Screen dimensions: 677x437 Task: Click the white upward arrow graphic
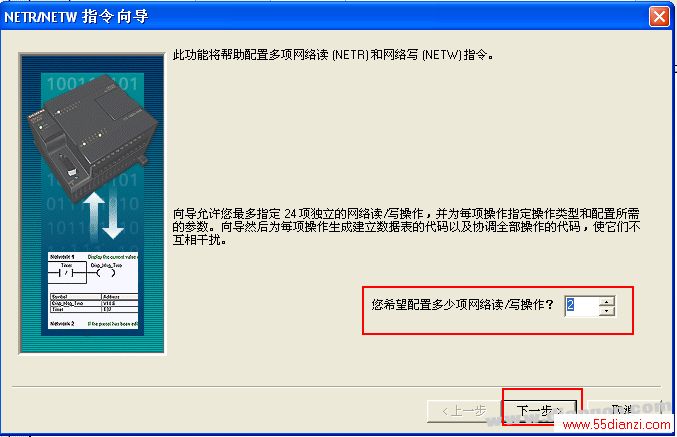[x=95, y=215]
